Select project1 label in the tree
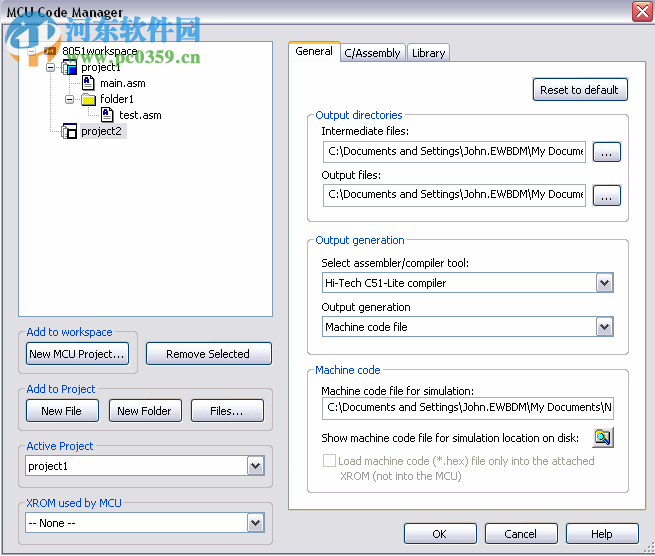This screenshot has height=556, width=655. (x=101, y=67)
